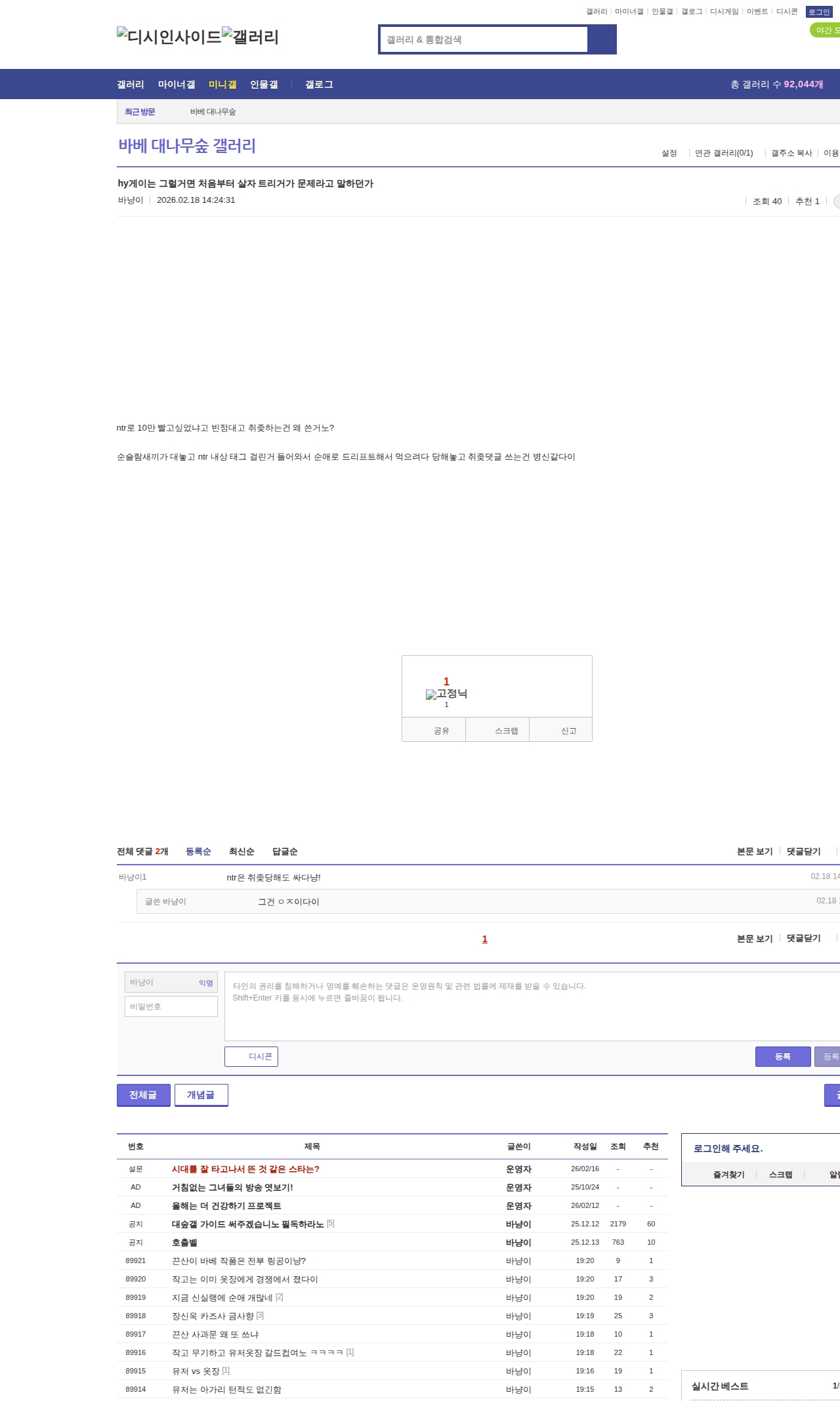Open the 디시콘 emoticon picker

(x=251, y=1056)
